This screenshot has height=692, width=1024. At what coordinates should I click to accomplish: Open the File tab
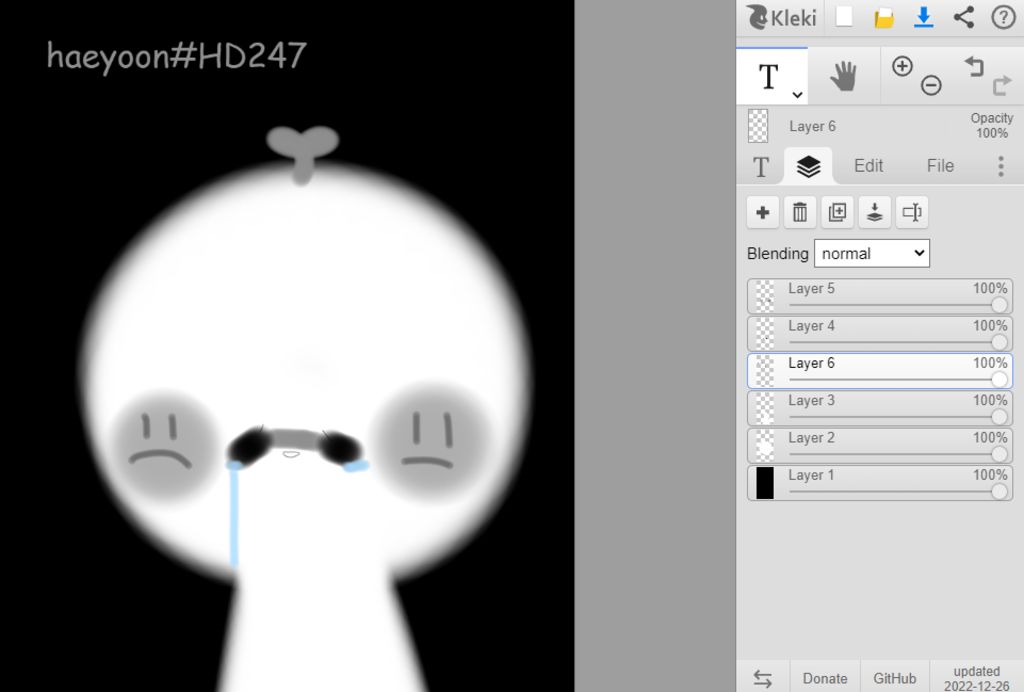(940, 166)
